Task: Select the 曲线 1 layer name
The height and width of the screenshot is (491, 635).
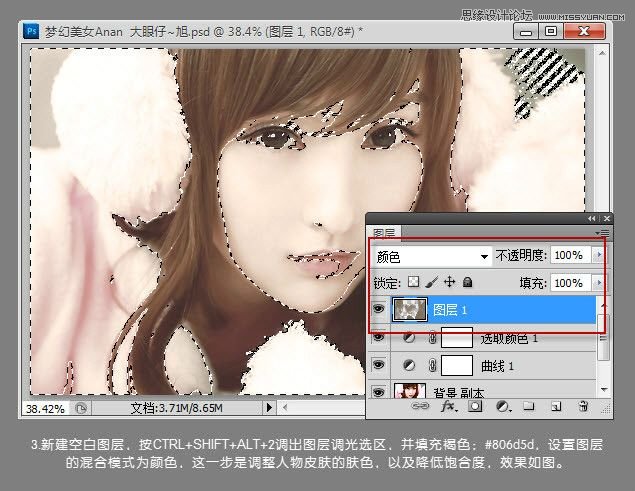Action: 497,366
